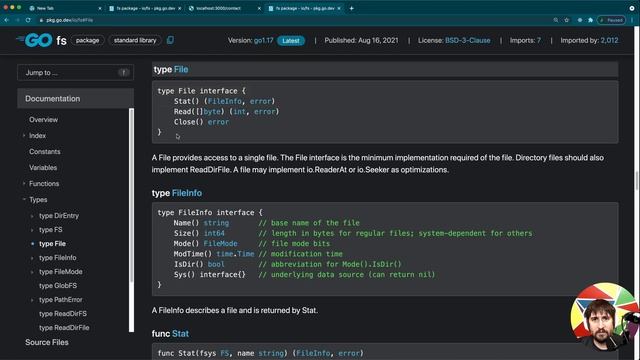The width and height of the screenshot is (640, 360).
Task: Click the Latest badge
Action: coord(291,40)
